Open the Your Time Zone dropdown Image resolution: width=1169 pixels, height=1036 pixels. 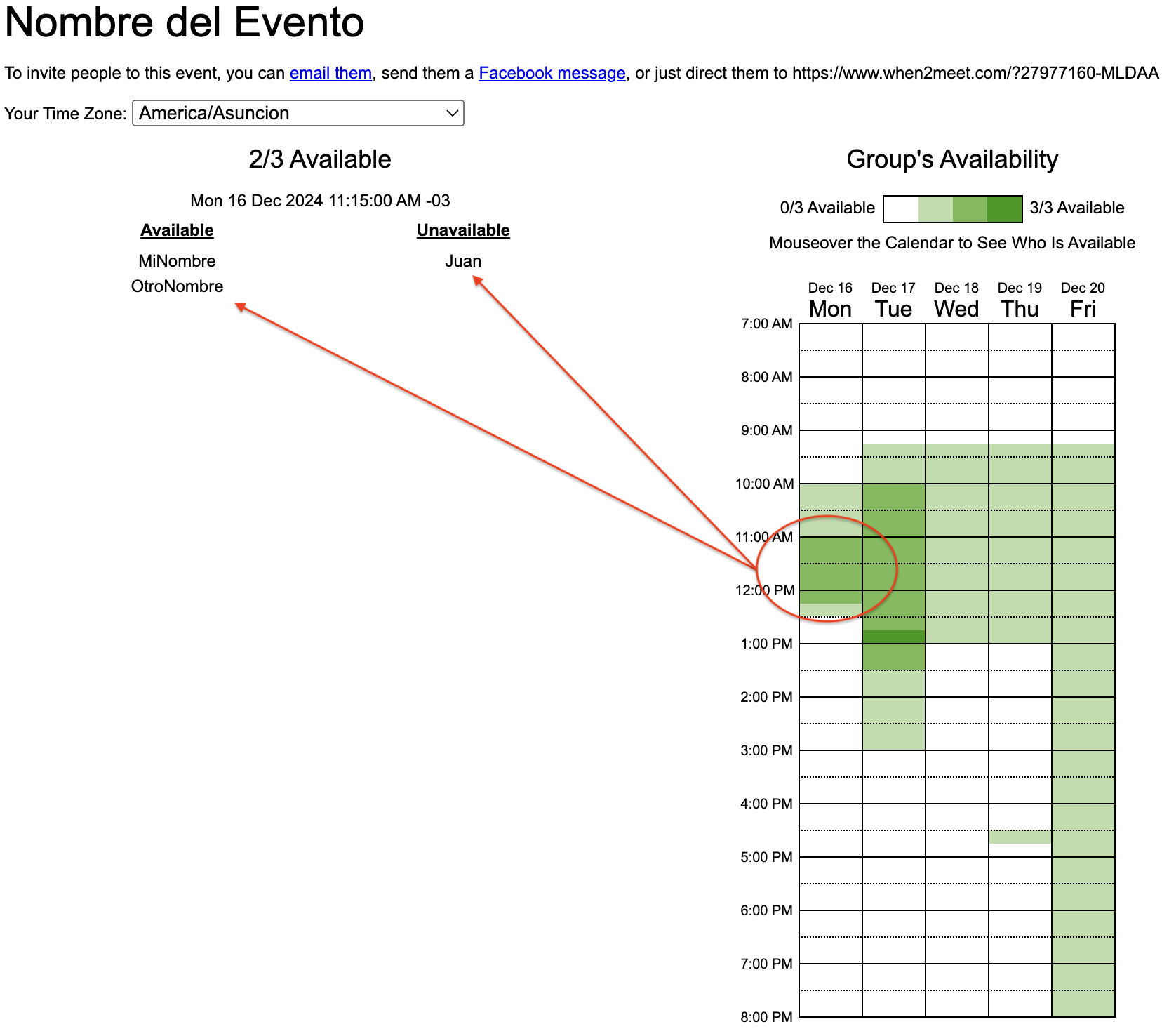(x=298, y=113)
